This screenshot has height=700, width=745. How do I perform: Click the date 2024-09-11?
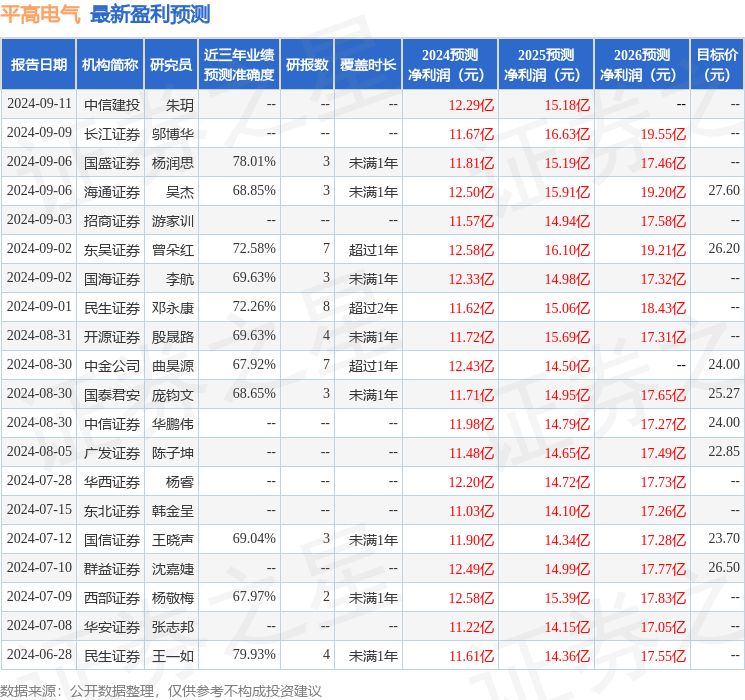coord(39,104)
